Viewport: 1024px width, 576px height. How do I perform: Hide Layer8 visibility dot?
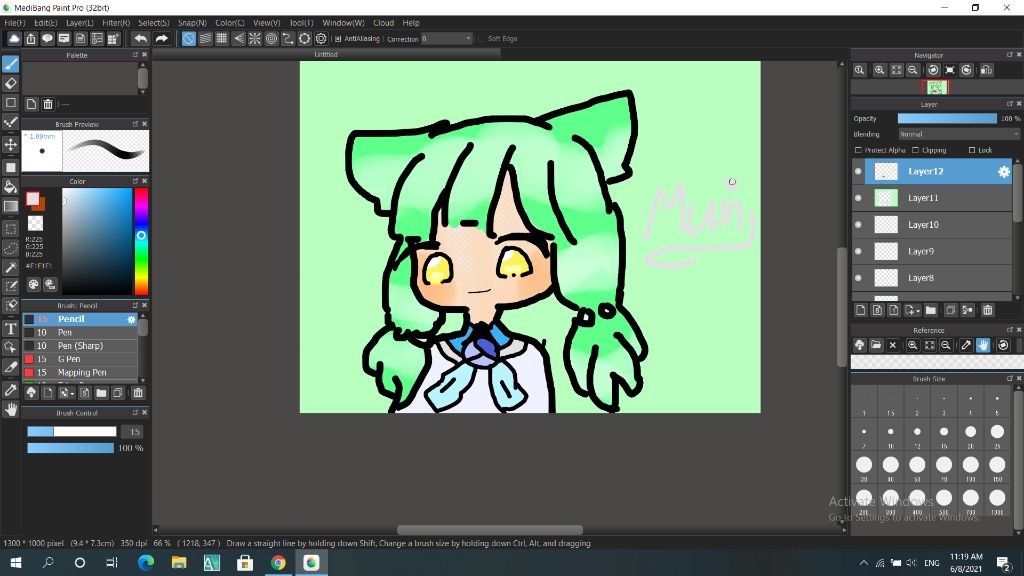(858, 278)
